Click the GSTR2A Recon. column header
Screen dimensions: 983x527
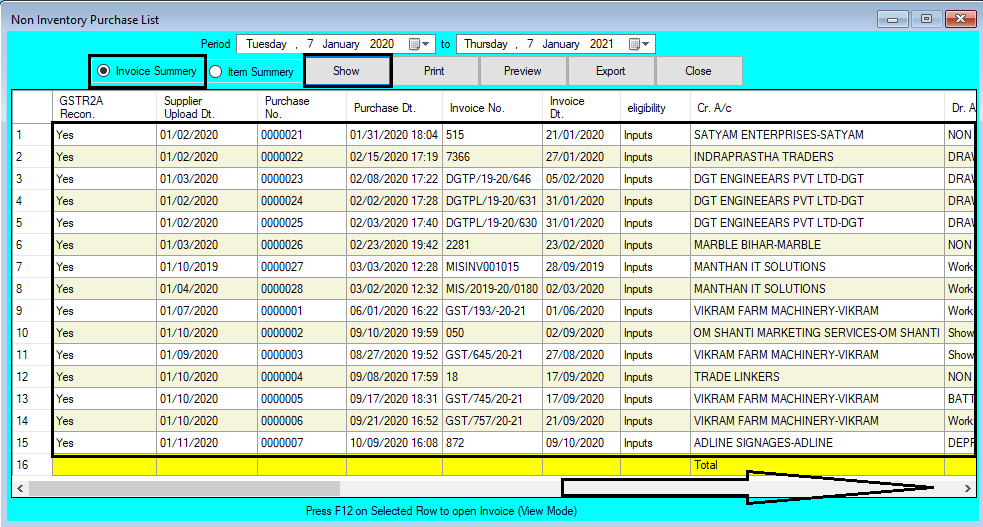(x=104, y=107)
